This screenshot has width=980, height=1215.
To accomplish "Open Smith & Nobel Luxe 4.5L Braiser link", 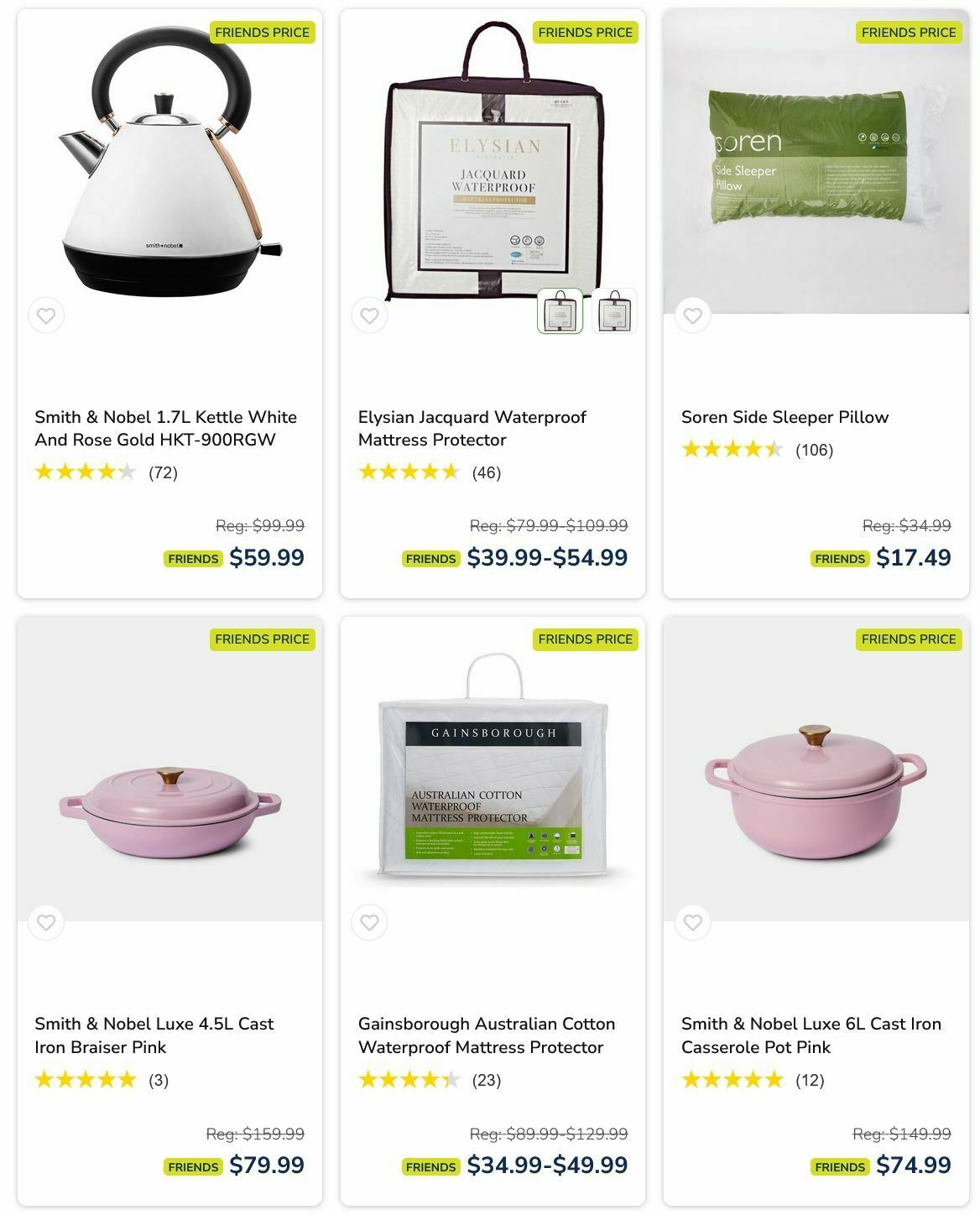I will click(x=154, y=1035).
